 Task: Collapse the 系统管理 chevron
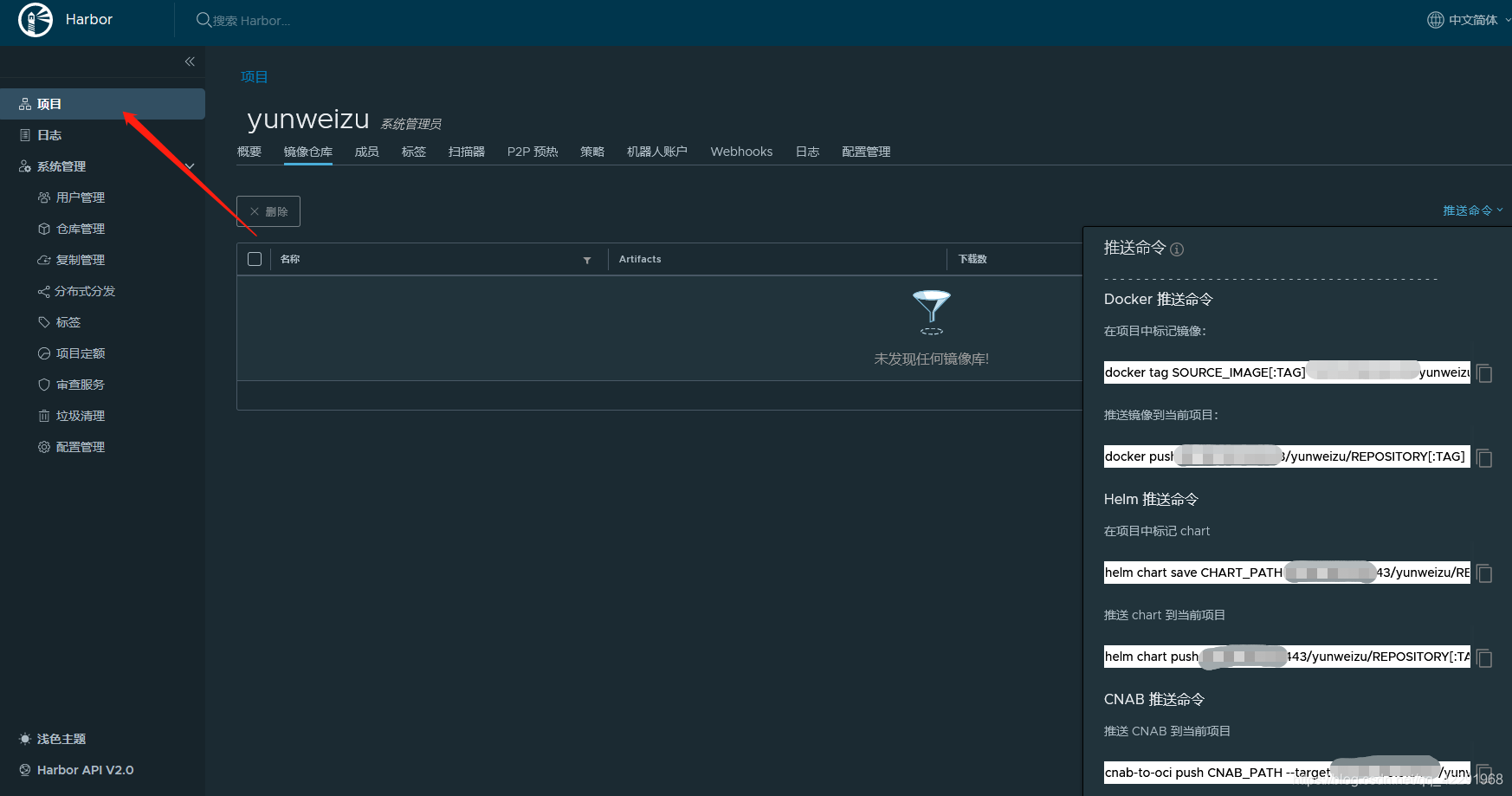point(190,166)
